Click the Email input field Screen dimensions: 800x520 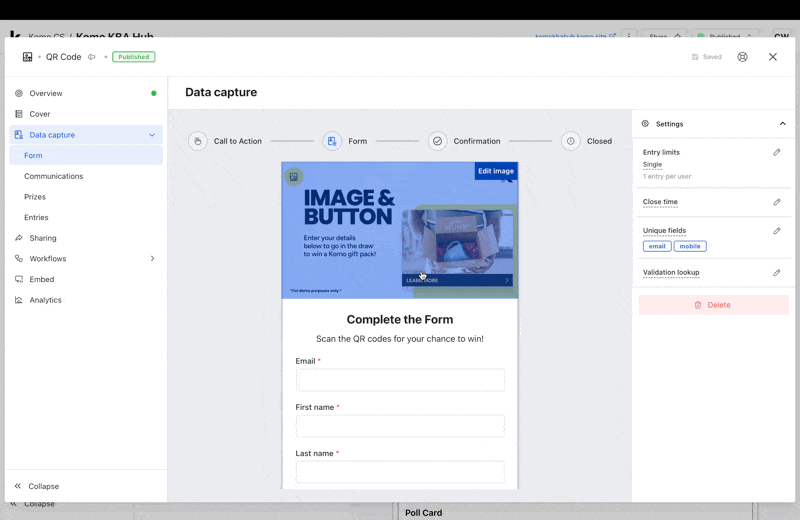(x=400, y=380)
